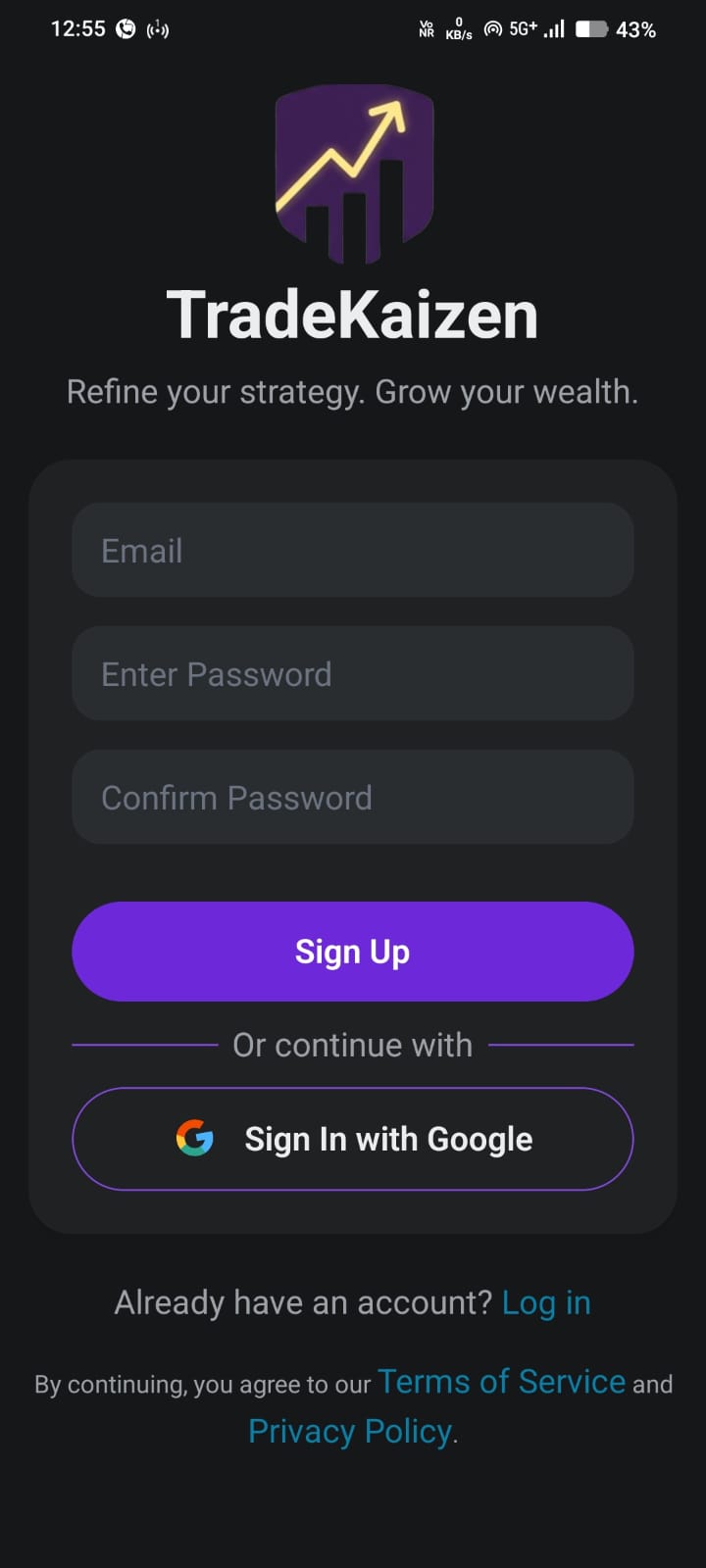This screenshot has width=706, height=1568.
Task: Focus the Email input field
Action: point(353,551)
